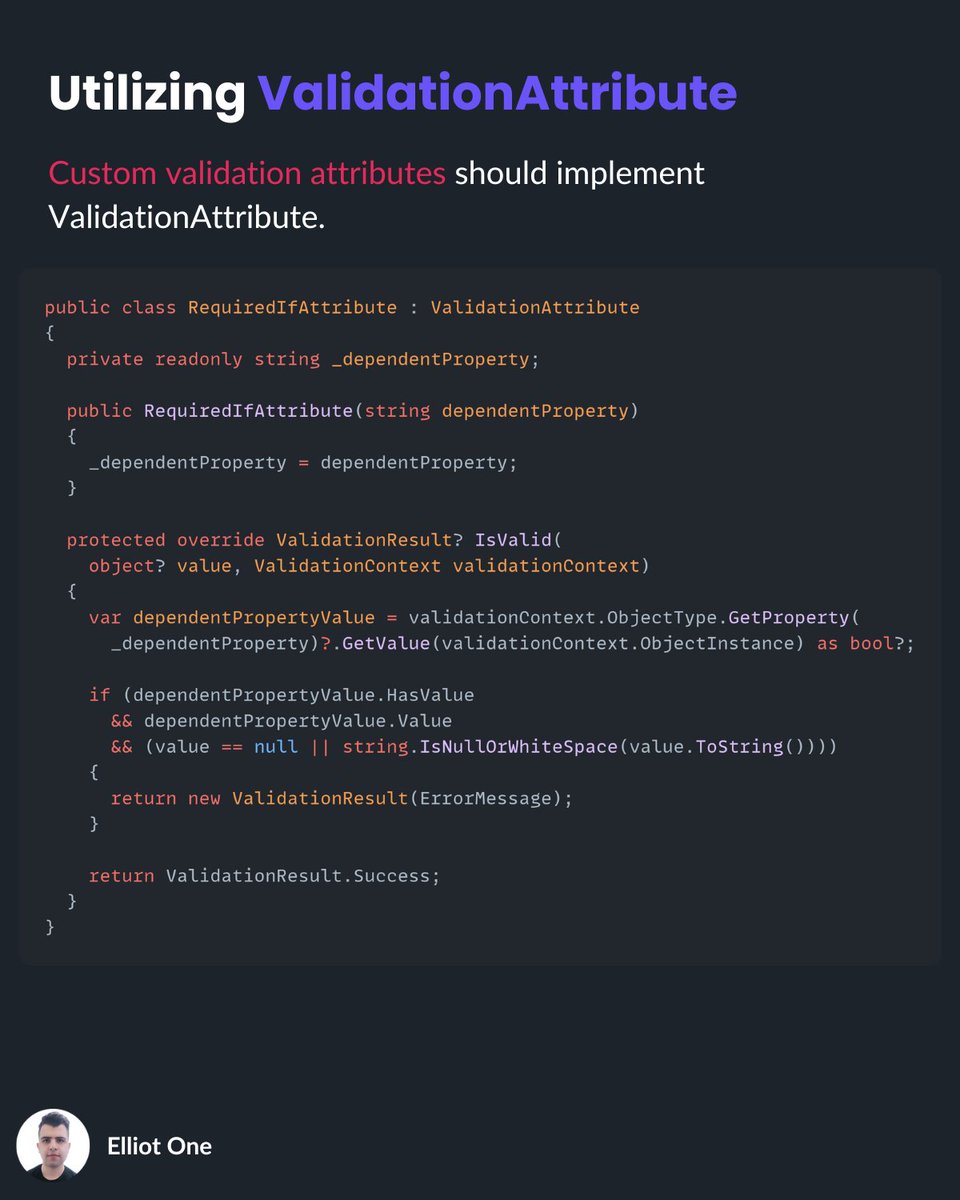Click the constructor line "public RequiredIfAttribute(string dependentProperty)"
This screenshot has height=1200, width=960.
[x=353, y=411]
